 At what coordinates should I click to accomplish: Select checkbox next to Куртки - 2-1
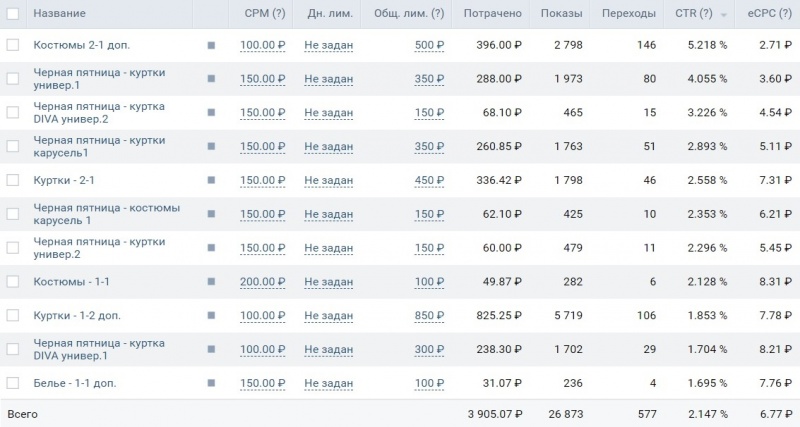click(x=13, y=180)
